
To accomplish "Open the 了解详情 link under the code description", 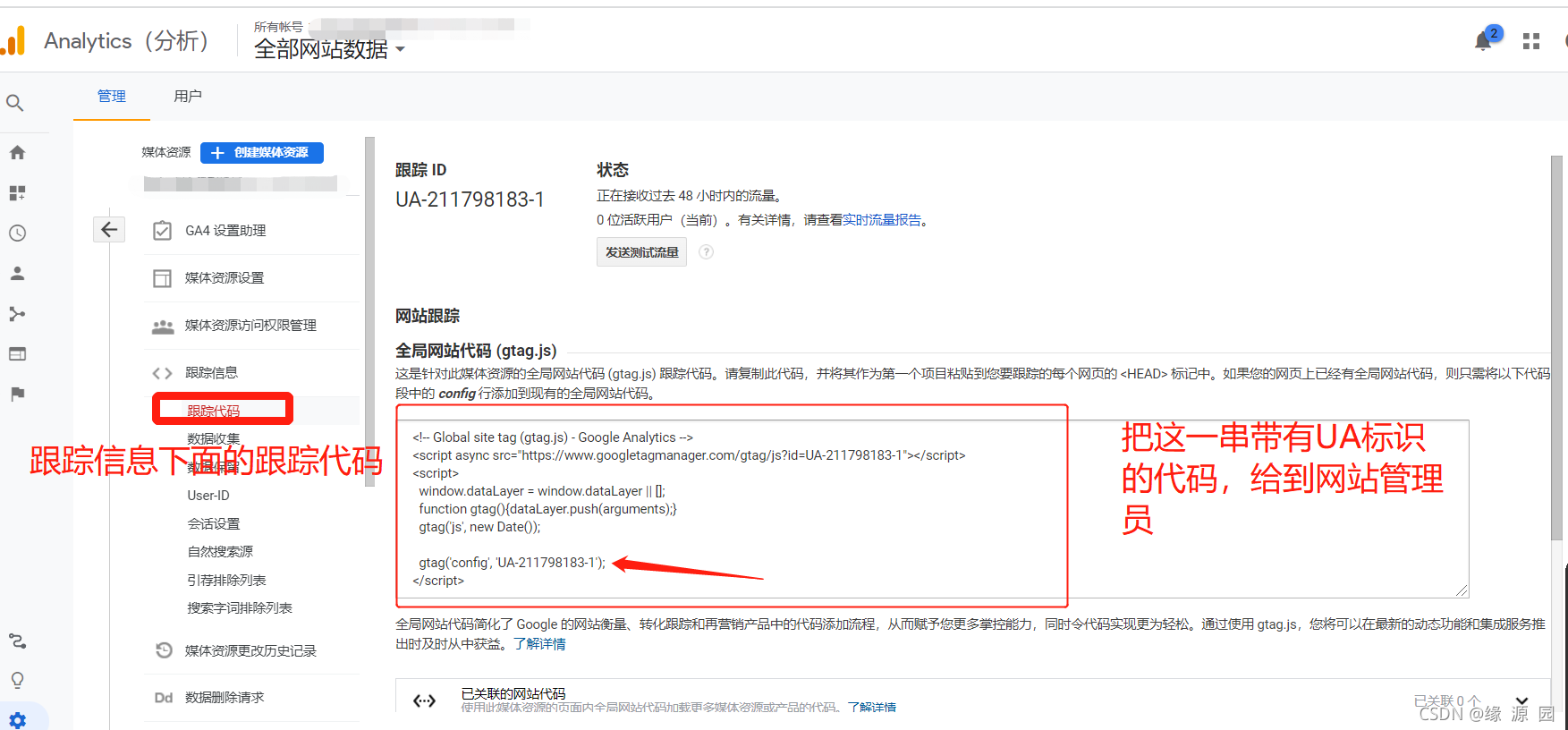I will pyautogui.click(x=540, y=644).
